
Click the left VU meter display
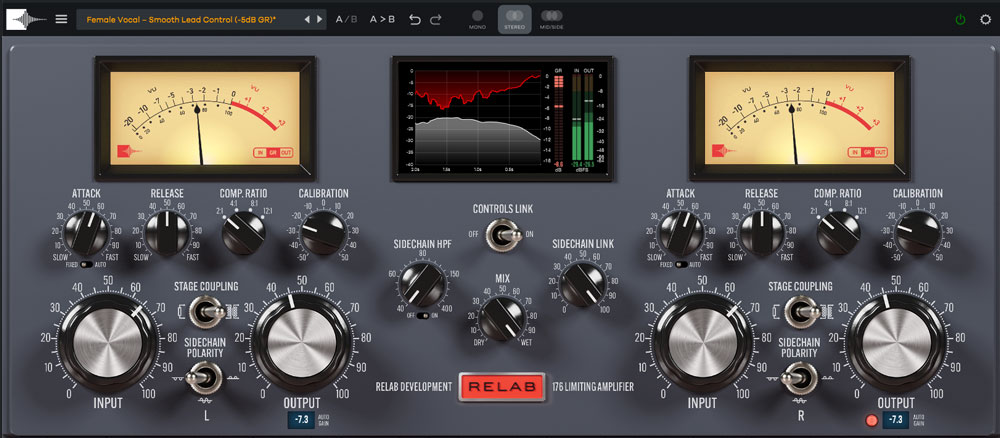[205, 118]
